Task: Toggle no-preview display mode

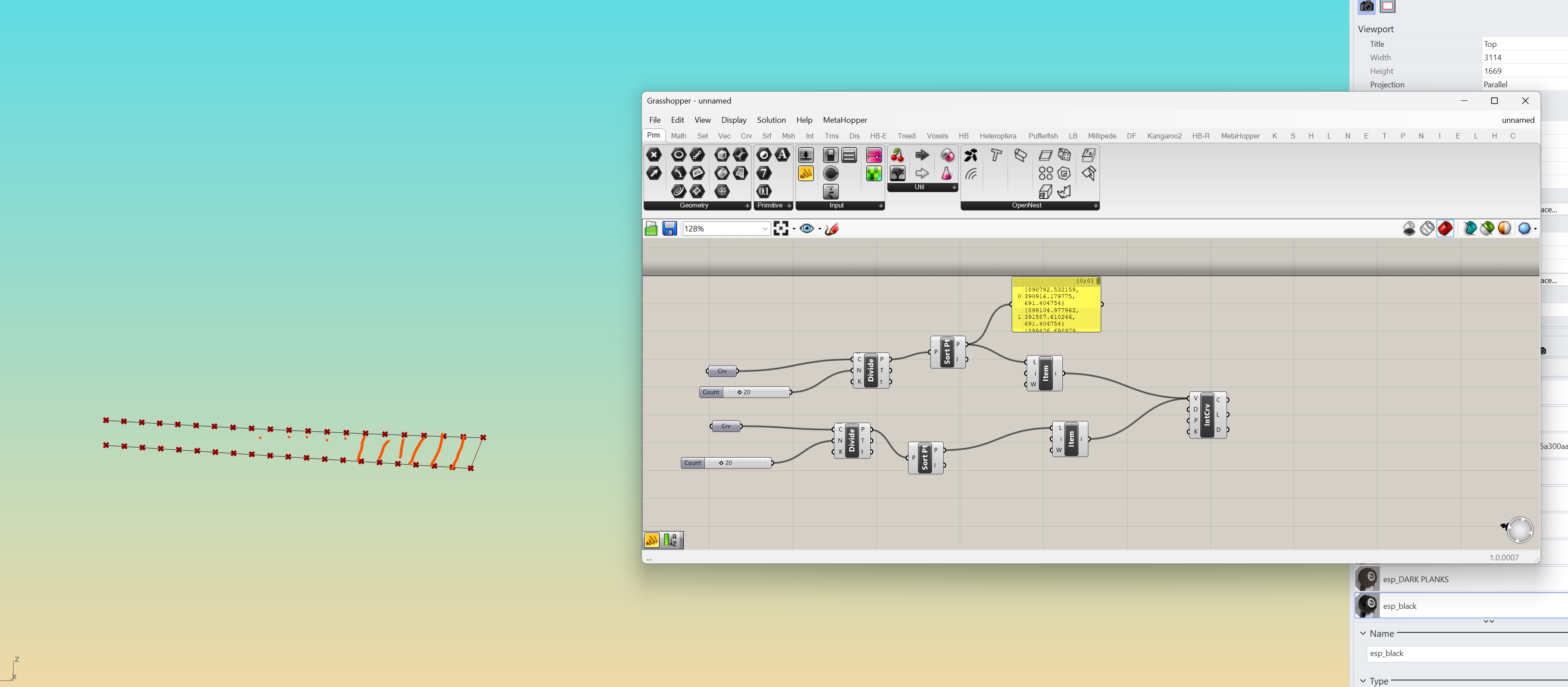Action: tap(1409, 228)
